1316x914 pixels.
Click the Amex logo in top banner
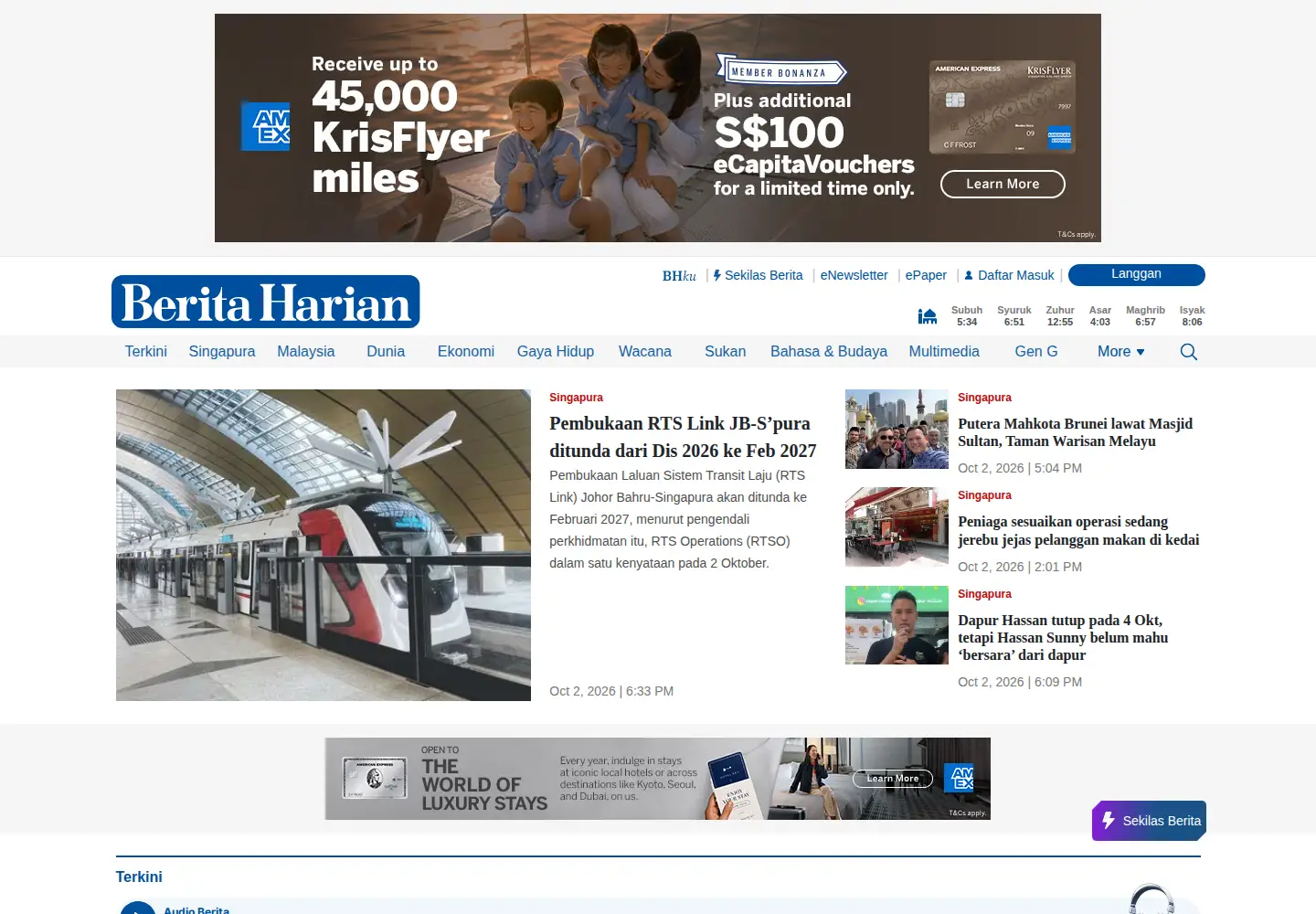tap(265, 126)
